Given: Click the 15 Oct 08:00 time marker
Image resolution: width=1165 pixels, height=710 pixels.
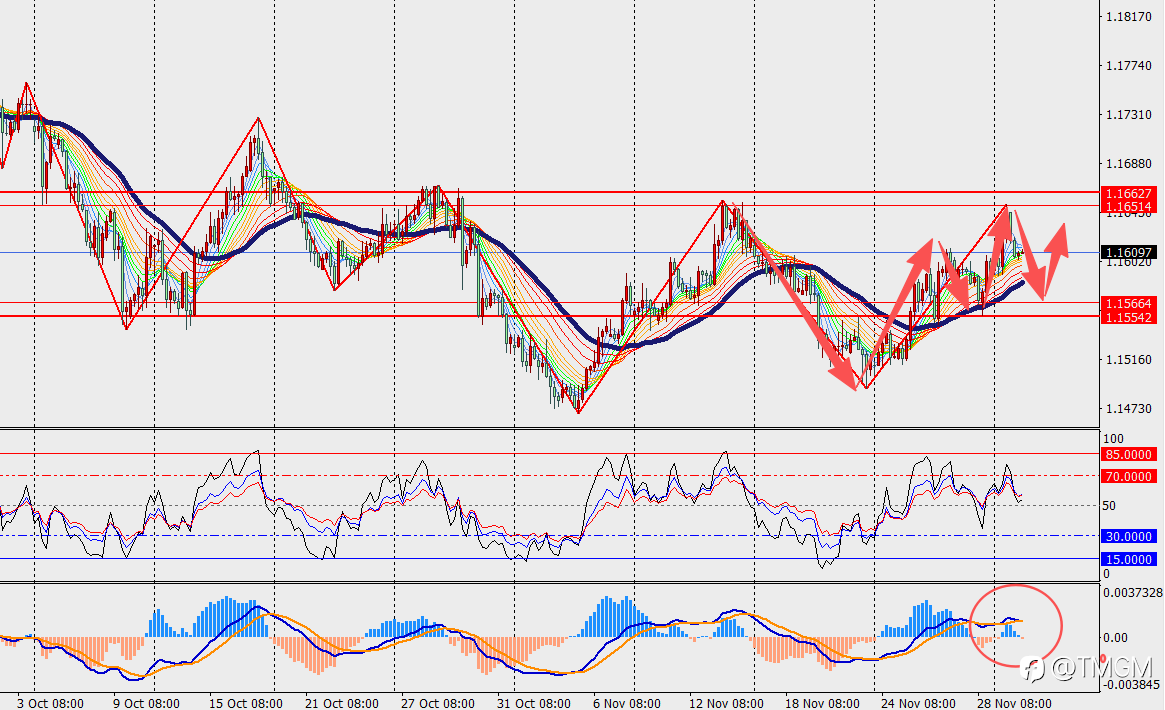Looking at the screenshot, I should pyautogui.click(x=245, y=703).
